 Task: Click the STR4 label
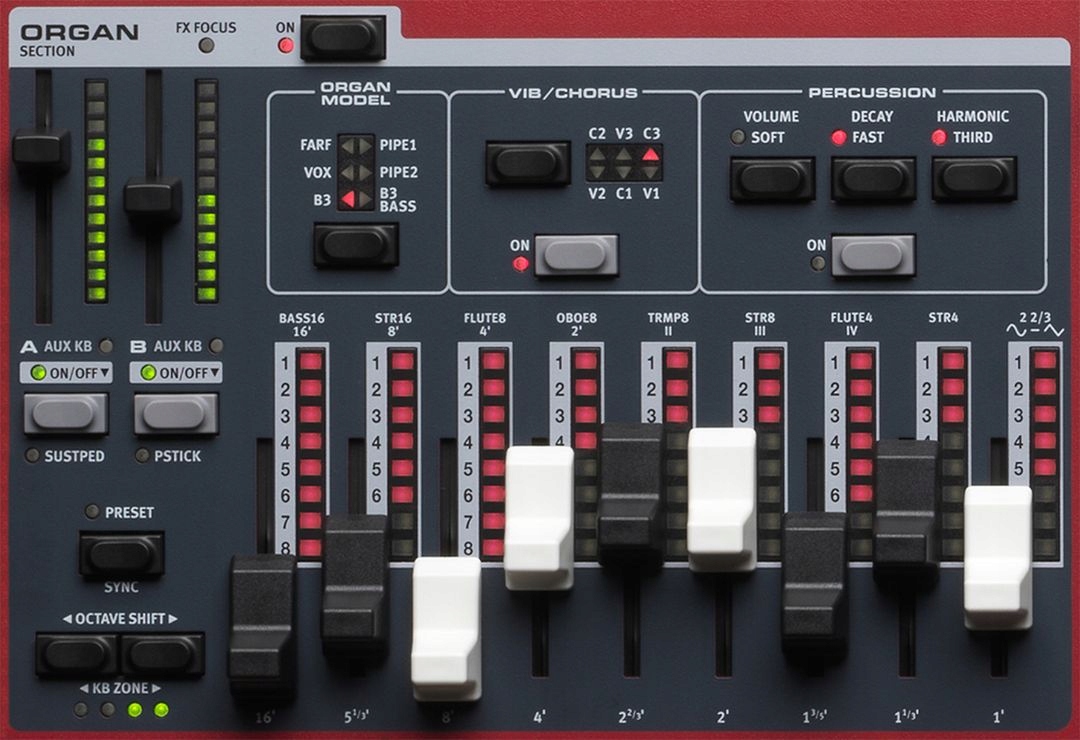(x=943, y=318)
